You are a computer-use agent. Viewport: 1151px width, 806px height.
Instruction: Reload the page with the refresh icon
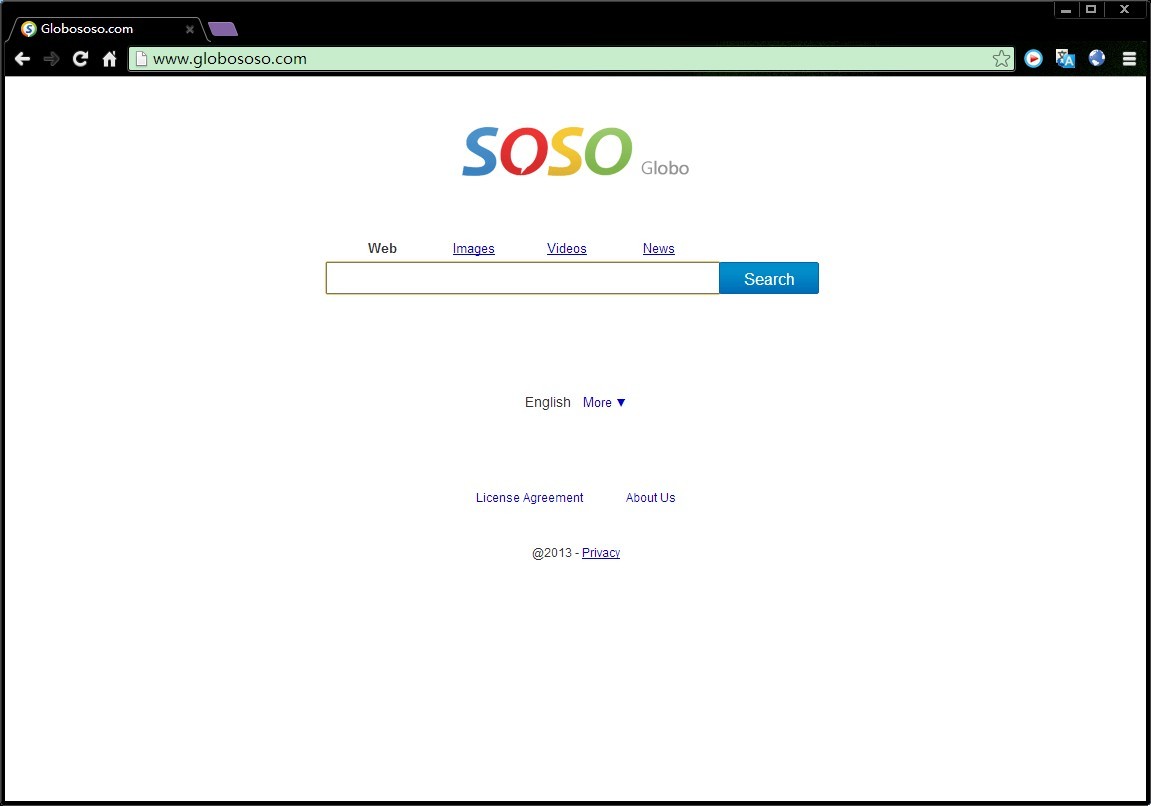point(80,59)
